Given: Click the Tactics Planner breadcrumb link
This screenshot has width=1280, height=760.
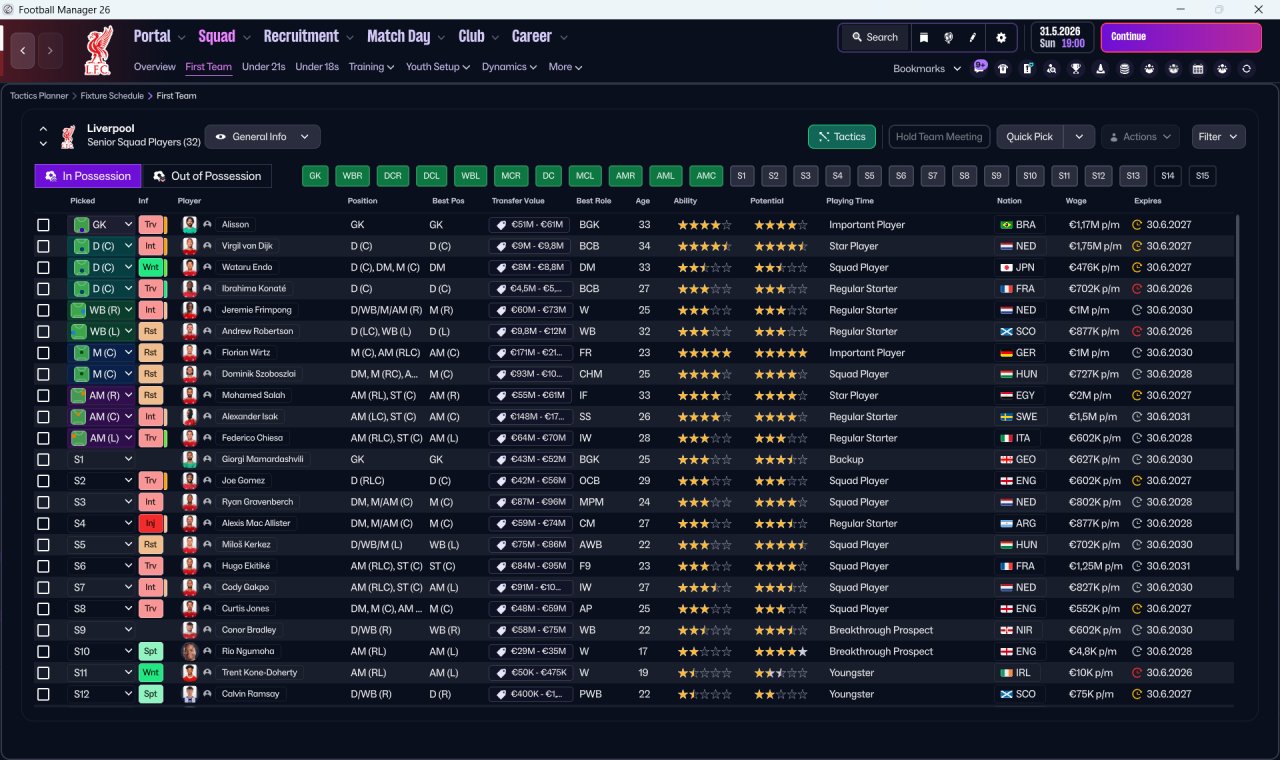Looking at the screenshot, I should pyautogui.click(x=39, y=96).
